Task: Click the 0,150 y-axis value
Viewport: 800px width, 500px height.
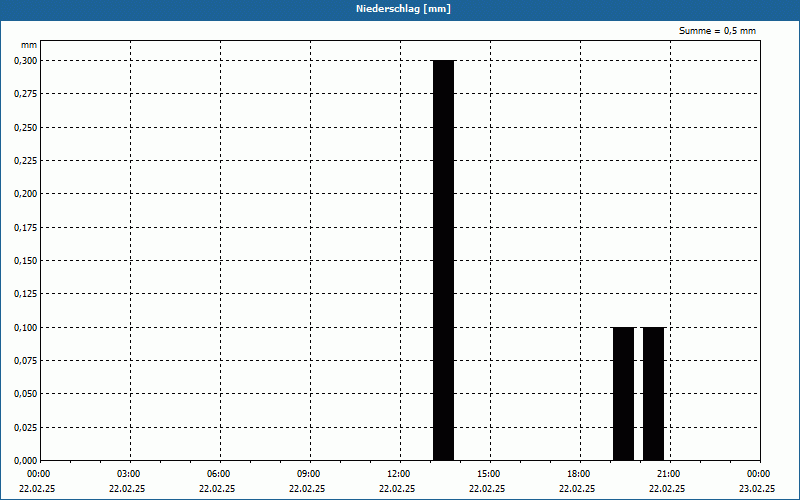Action: point(26,261)
